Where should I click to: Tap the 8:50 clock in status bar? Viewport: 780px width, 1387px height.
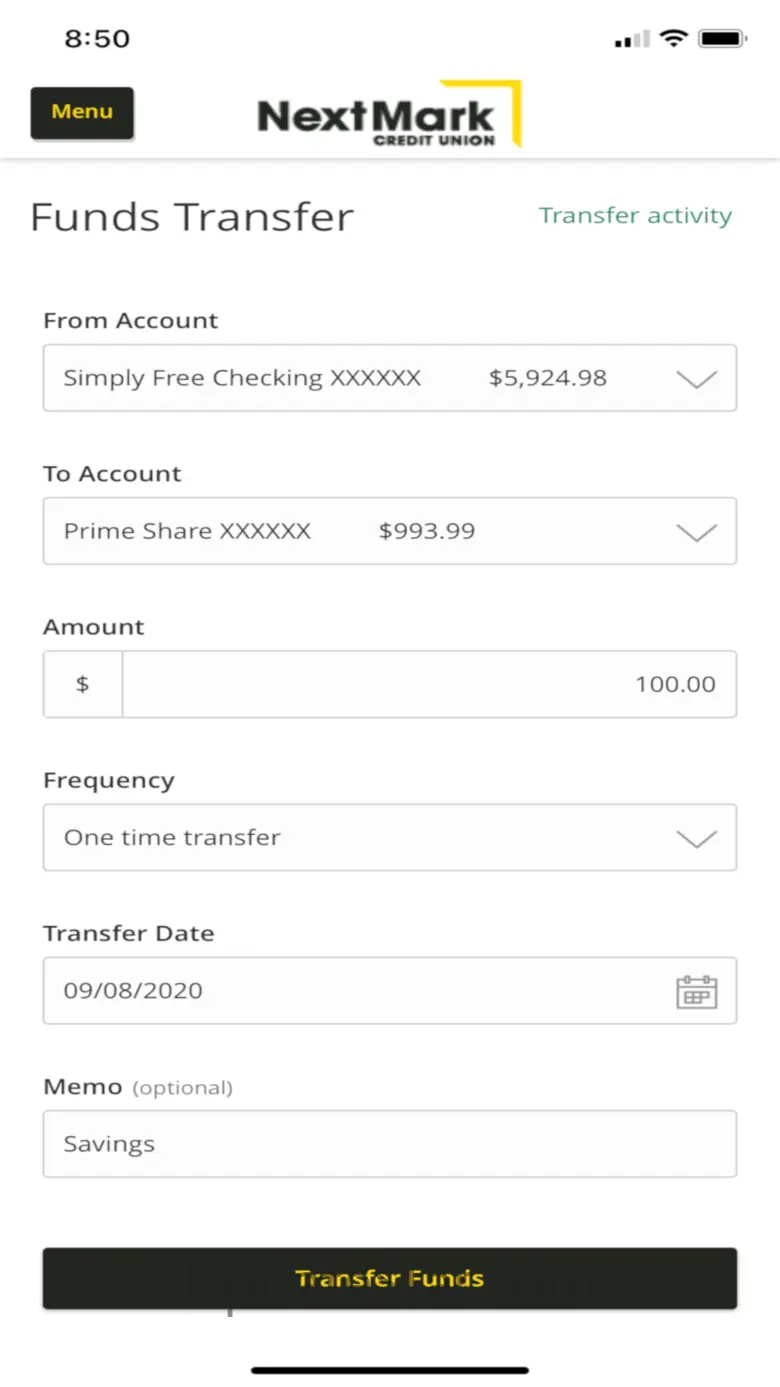pyautogui.click(x=97, y=39)
